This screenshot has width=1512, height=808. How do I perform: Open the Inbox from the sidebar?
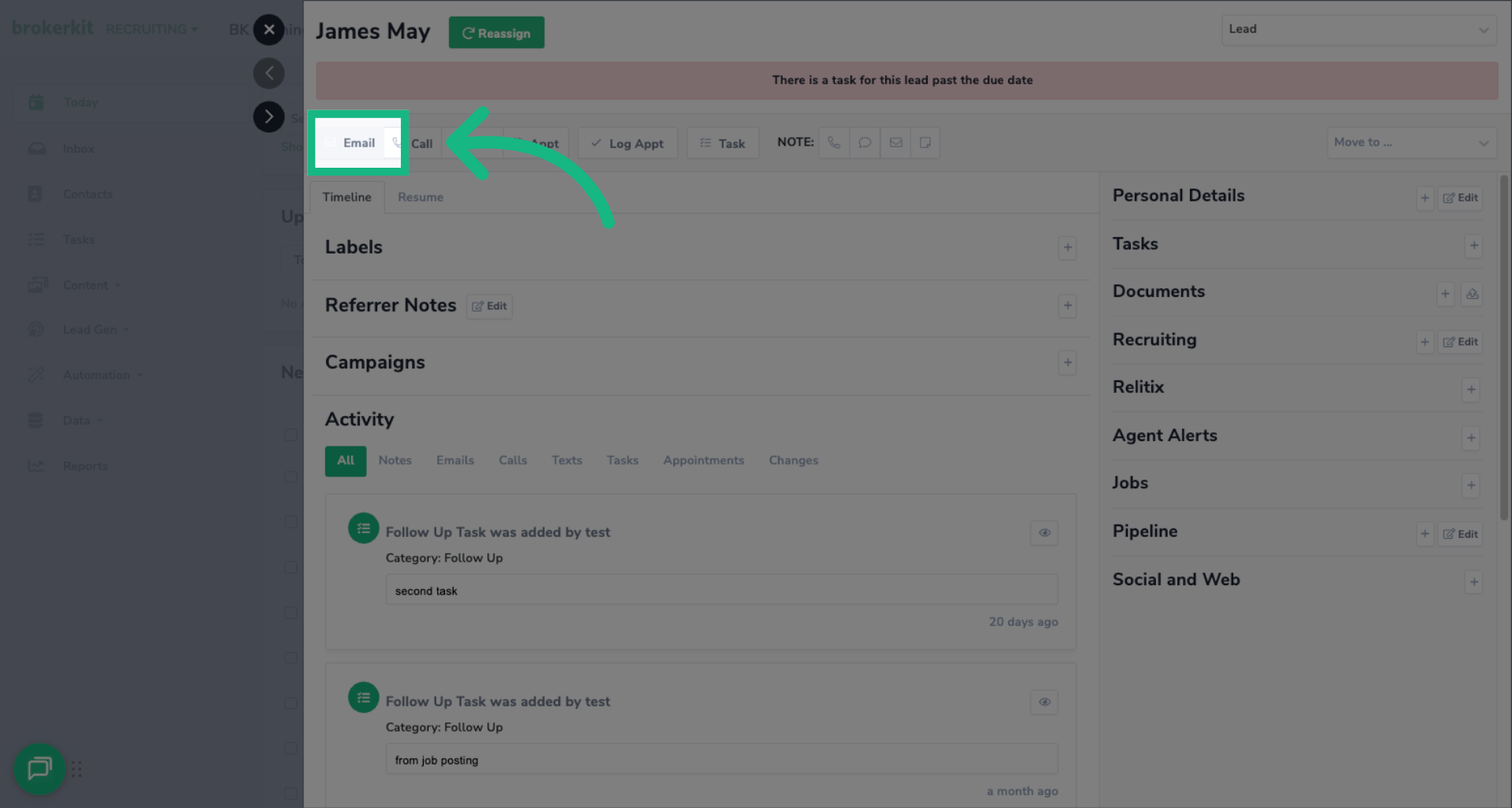[79, 148]
